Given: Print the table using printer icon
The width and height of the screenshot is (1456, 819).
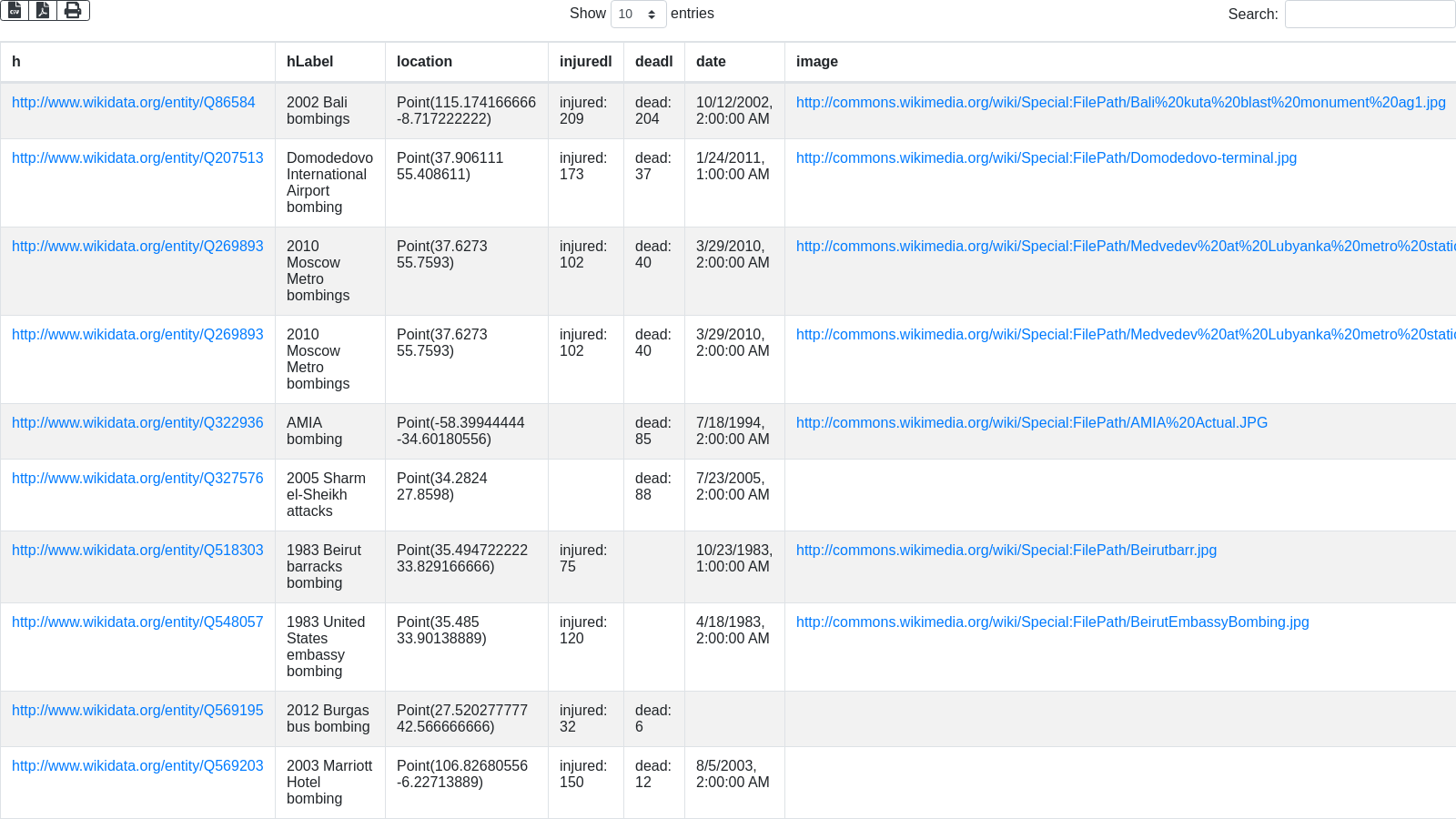Looking at the screenshot, I should [73, 10].
